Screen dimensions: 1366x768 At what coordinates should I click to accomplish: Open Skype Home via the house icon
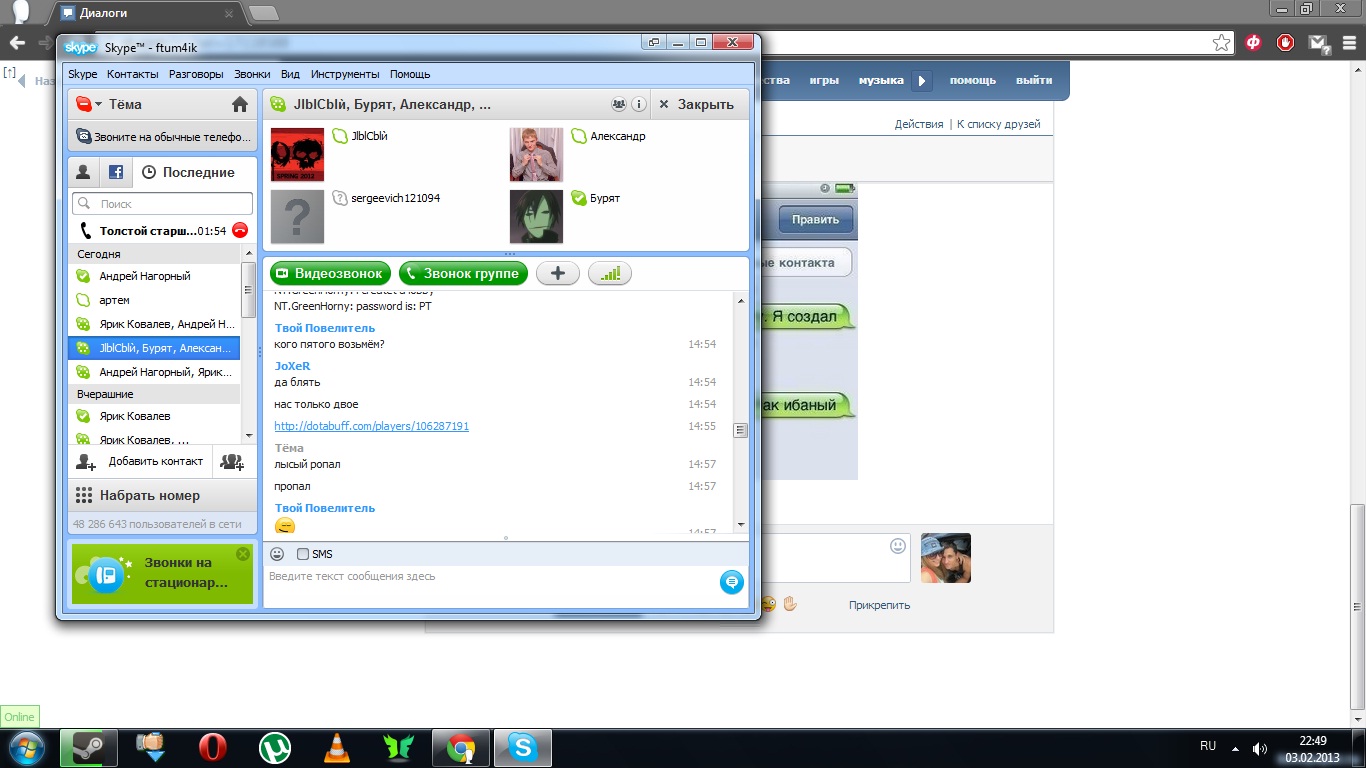point(239,104)
